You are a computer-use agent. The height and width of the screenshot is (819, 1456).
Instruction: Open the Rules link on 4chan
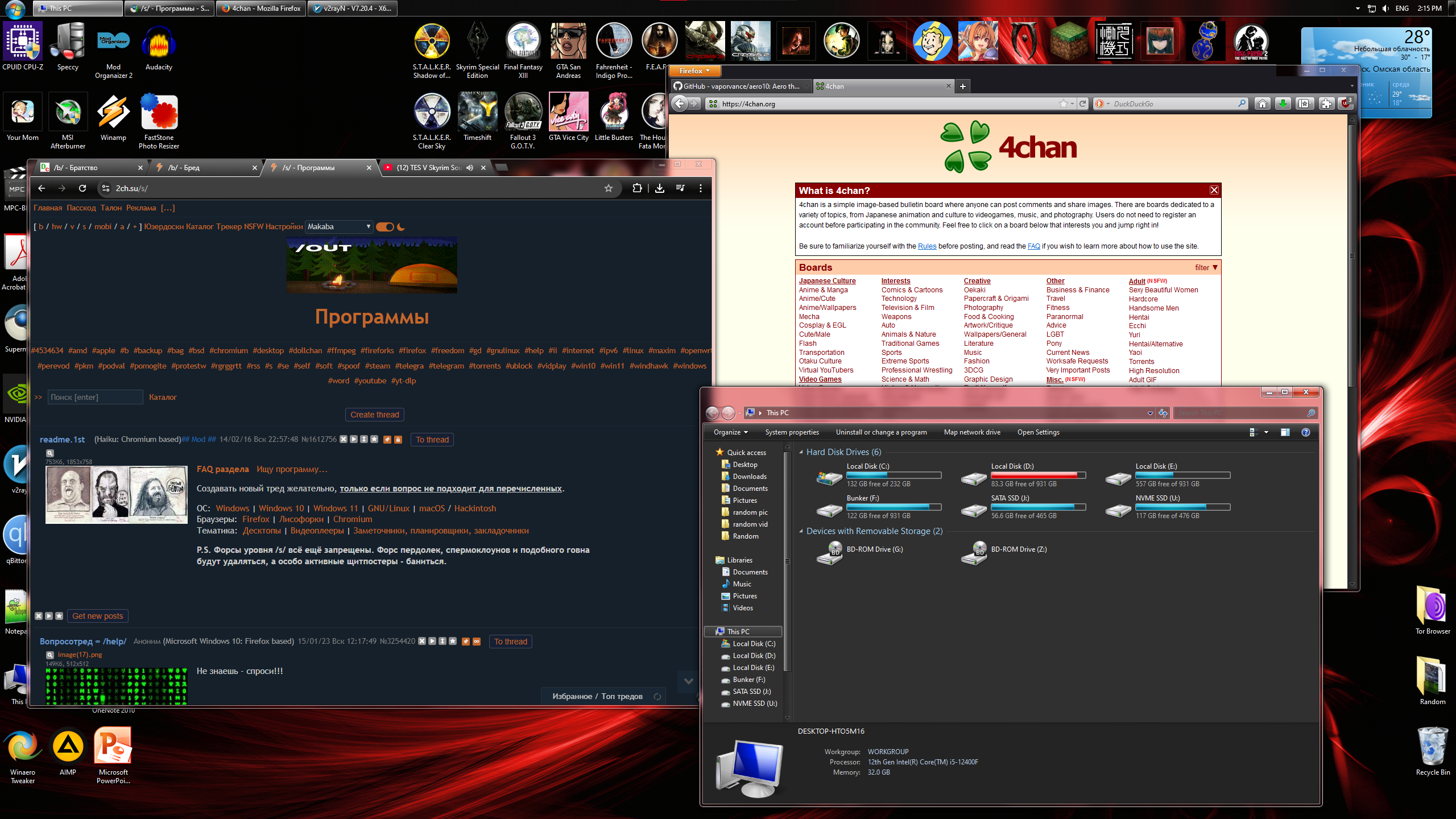pyautogui.click(x=927, y=246)
